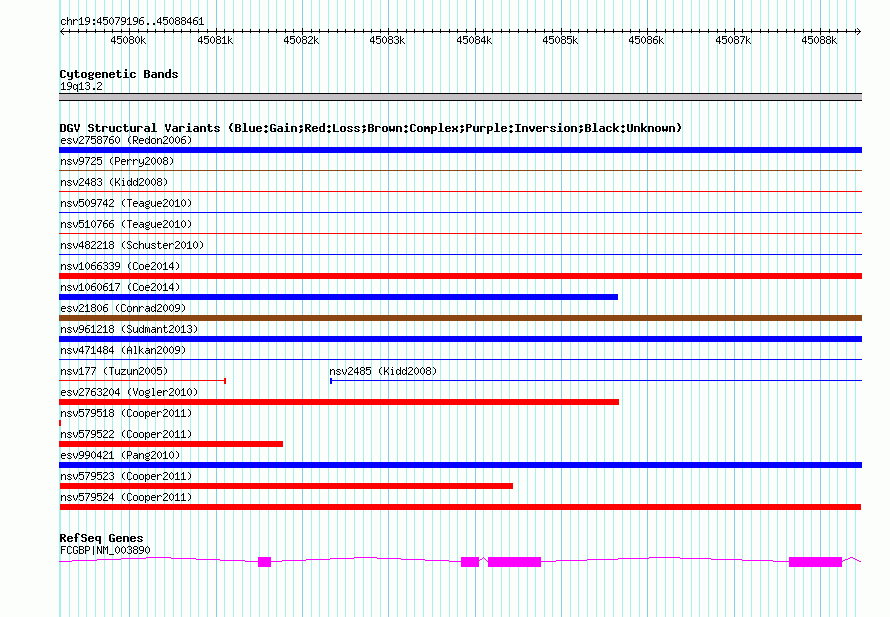Click the red bar under esv2763204
Viewport: 890px width, 617px height.
click(339, 402)
